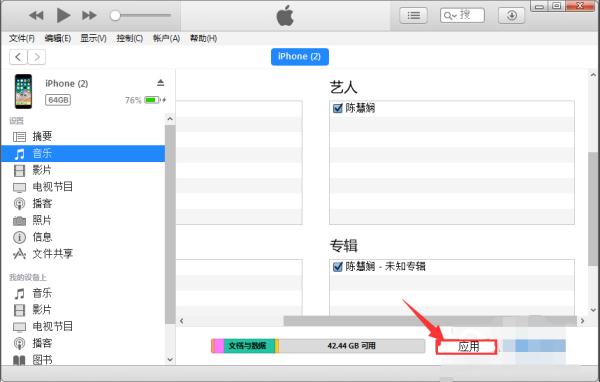Screen dimensions: 600x382
Task: Start playback with the play button
Action: point(63,16)
